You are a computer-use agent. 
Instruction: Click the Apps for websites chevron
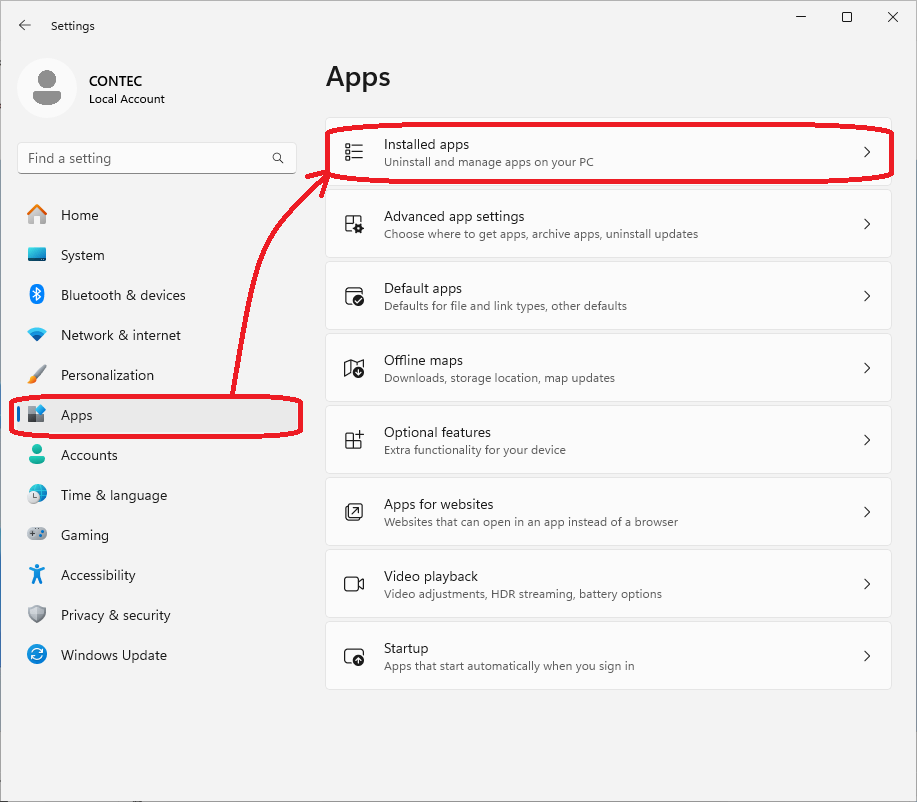coord(867,512)
